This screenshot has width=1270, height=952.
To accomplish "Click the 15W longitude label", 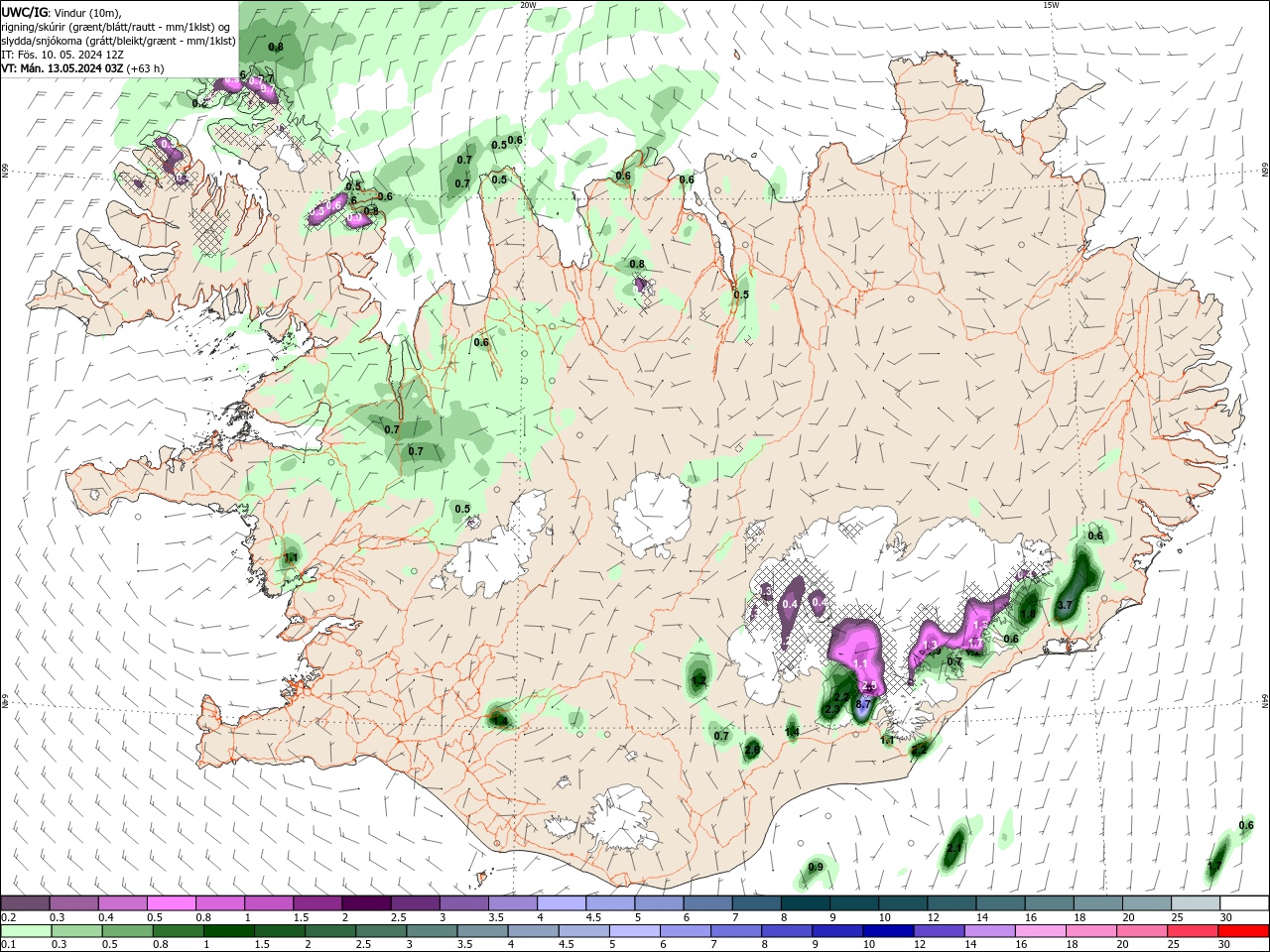I will point(1051,5).
